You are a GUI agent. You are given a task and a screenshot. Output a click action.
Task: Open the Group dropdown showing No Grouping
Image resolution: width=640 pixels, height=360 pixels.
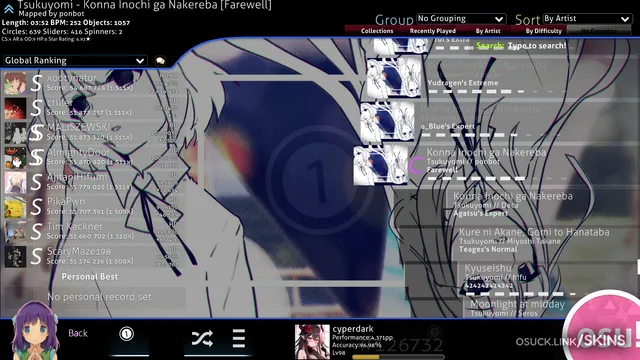[x=461, y=19]
